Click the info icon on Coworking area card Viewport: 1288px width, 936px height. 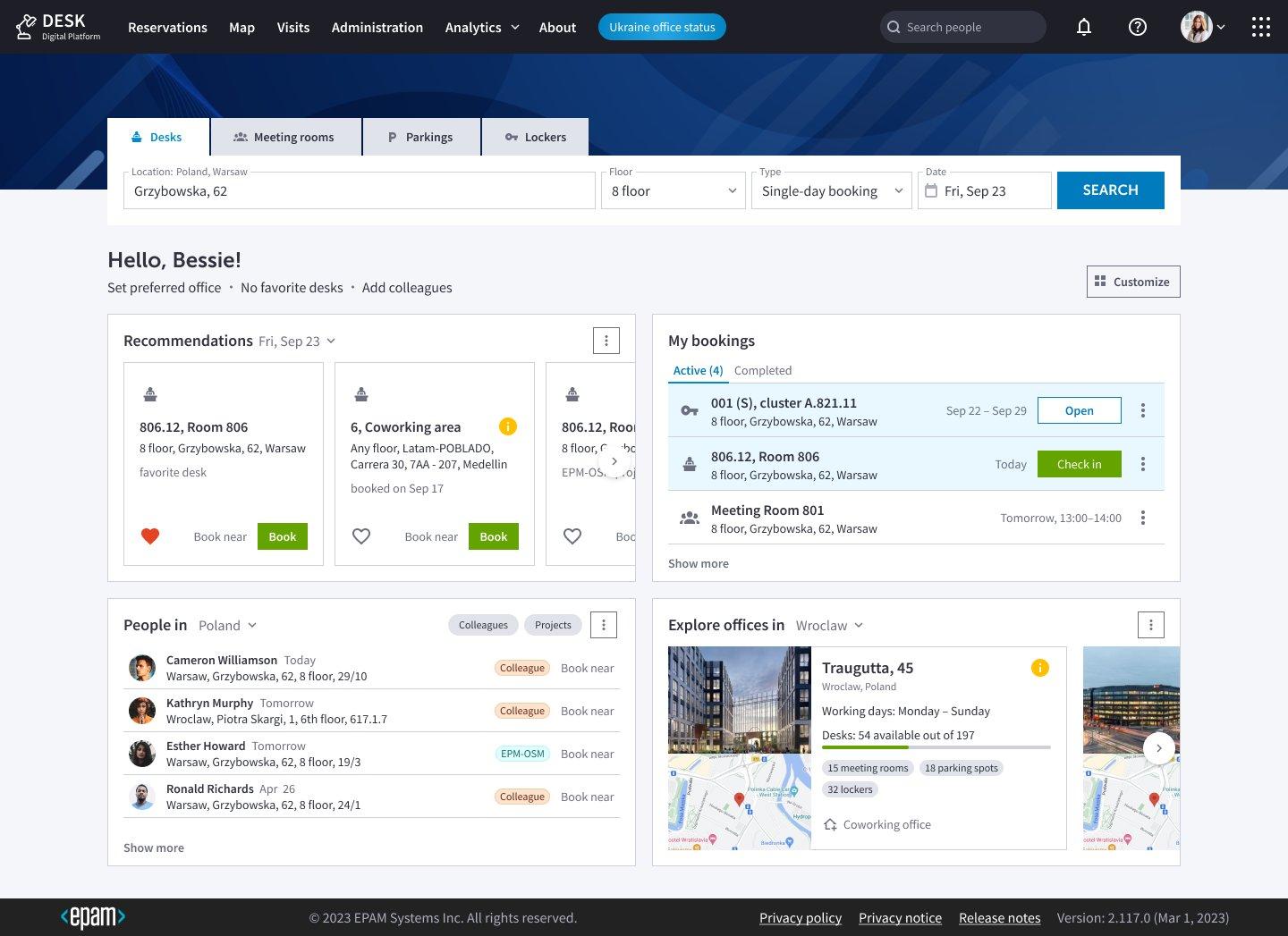[507, 426]
